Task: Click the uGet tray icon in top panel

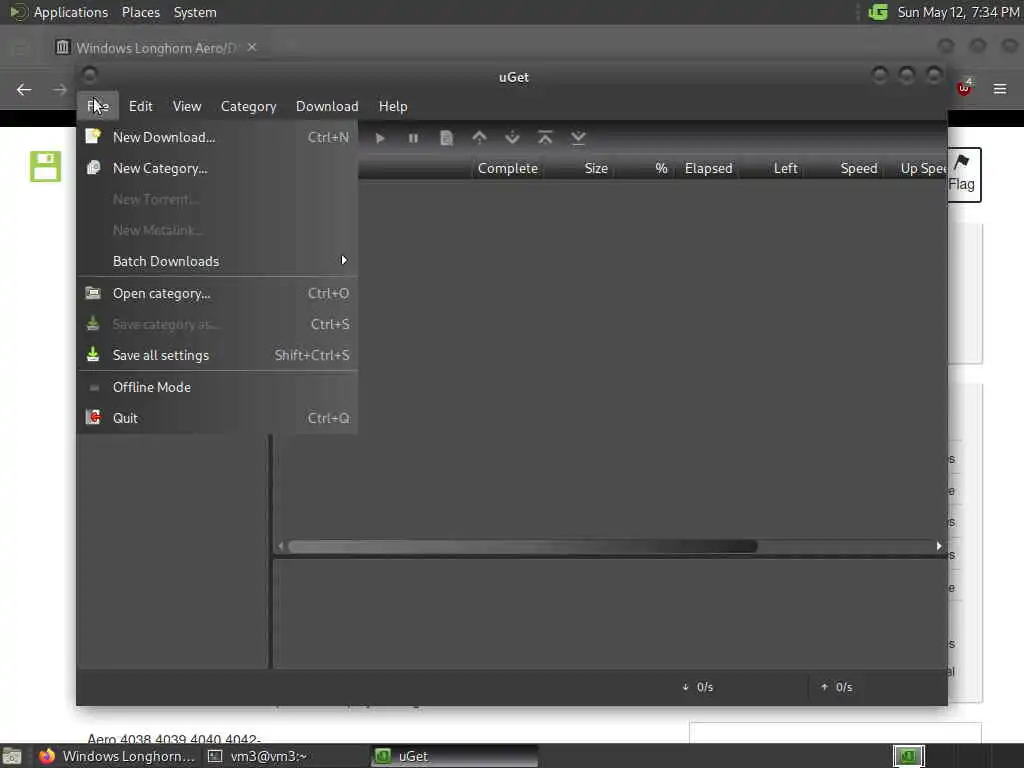Action: click(x=878, y=12)
